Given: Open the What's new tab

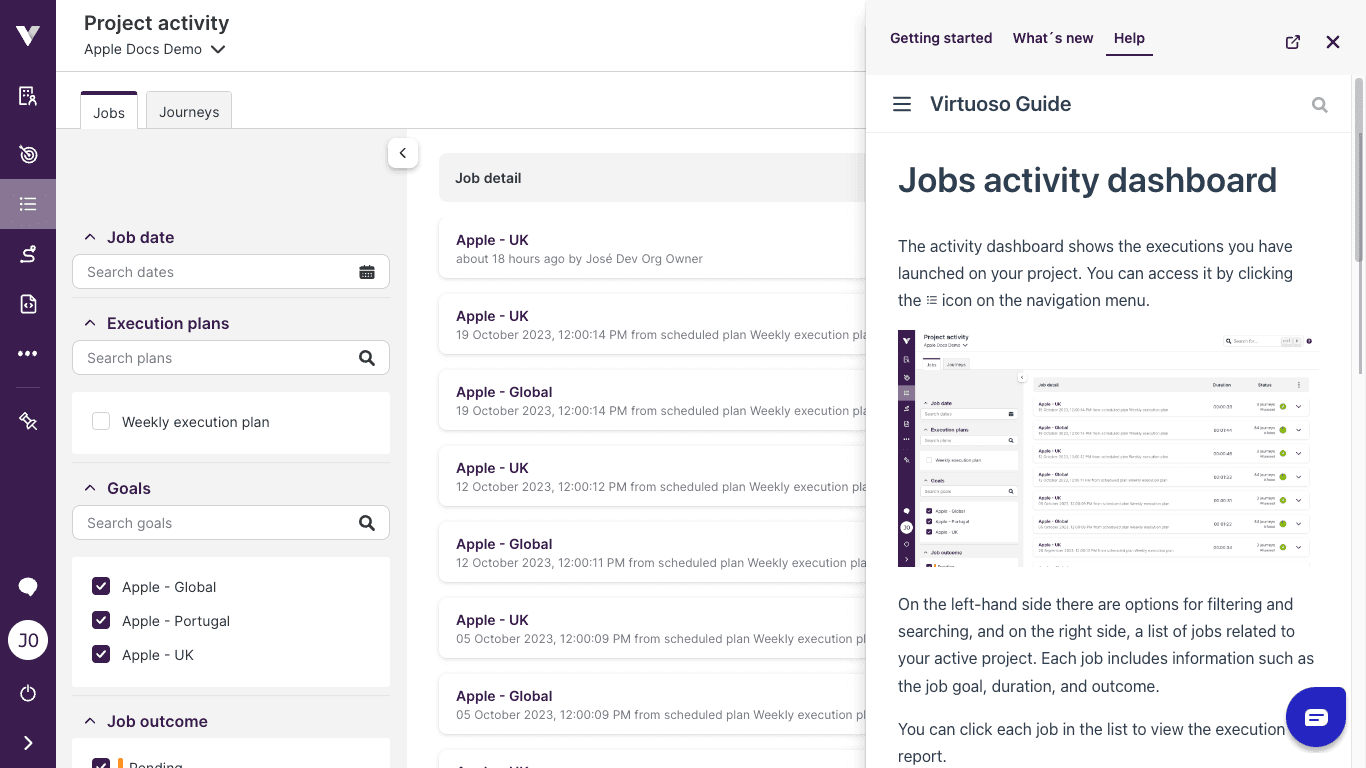Looking at the screenshot, I should pyautogui.click(x=1053, y=38).
